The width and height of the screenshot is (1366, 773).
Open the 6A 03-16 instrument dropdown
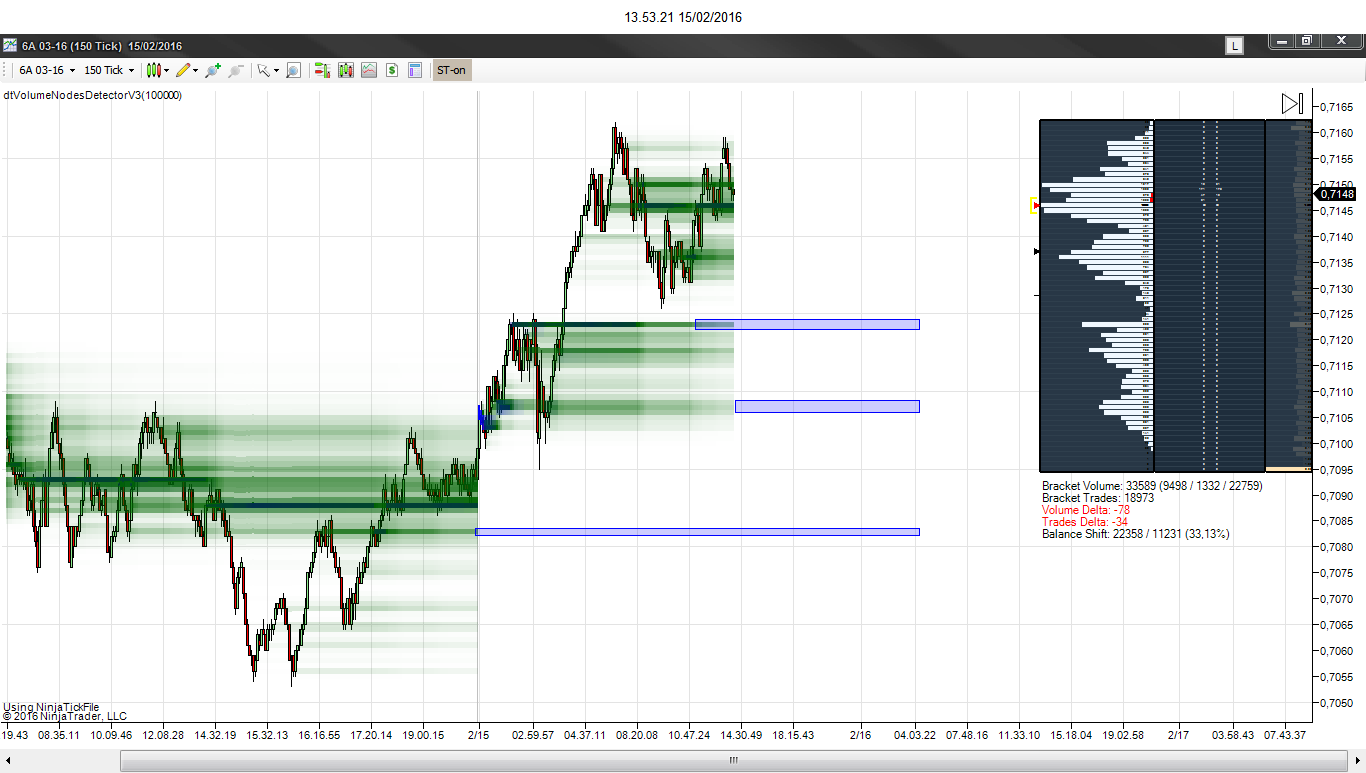(46, 70)
